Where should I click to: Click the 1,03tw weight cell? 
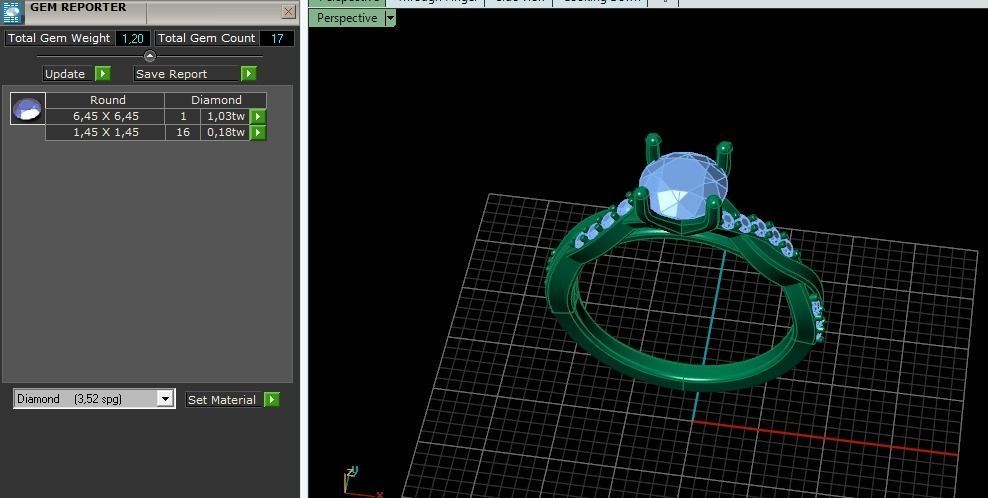pos(225,117)
